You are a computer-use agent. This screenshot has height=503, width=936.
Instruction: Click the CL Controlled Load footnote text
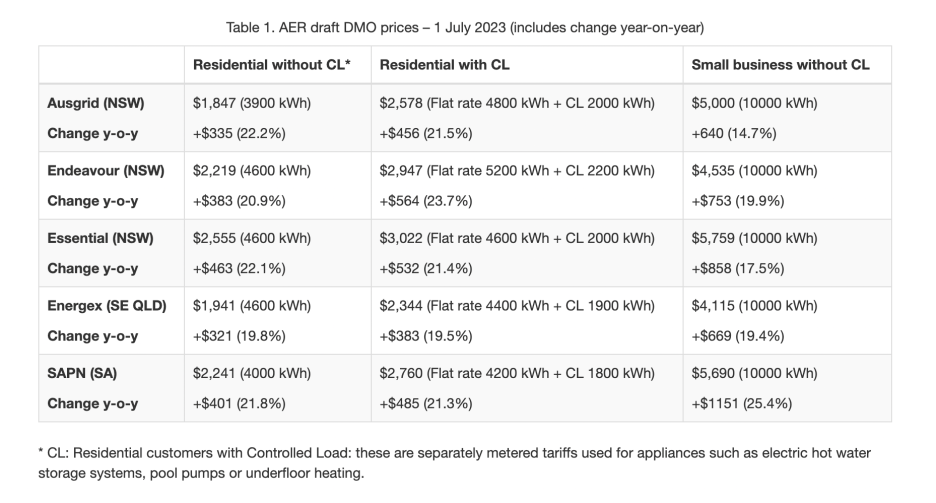tap(454, 463)
